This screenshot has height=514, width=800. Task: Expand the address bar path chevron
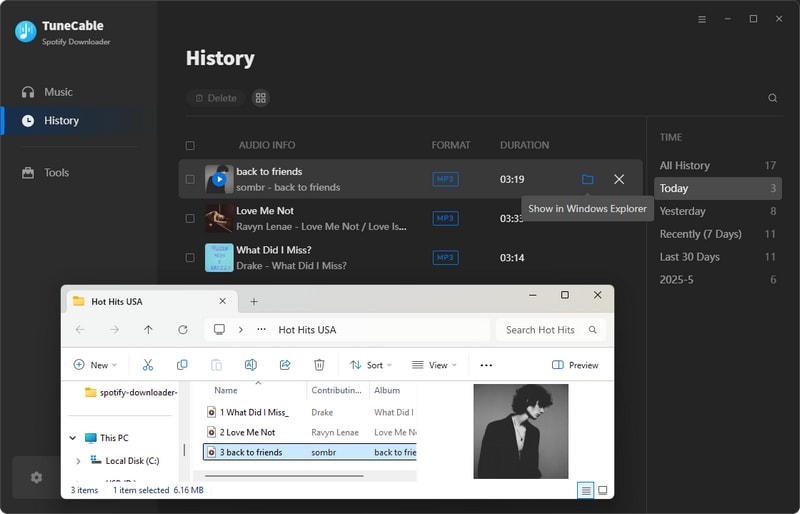pyautogui.click(x=240, y=330)
